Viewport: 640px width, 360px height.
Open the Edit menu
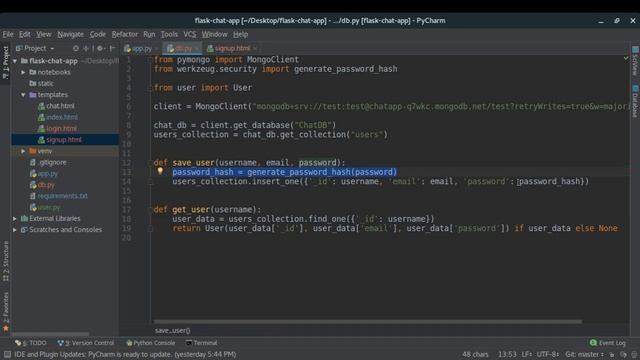pyautogui.click(x=24, y=34)
